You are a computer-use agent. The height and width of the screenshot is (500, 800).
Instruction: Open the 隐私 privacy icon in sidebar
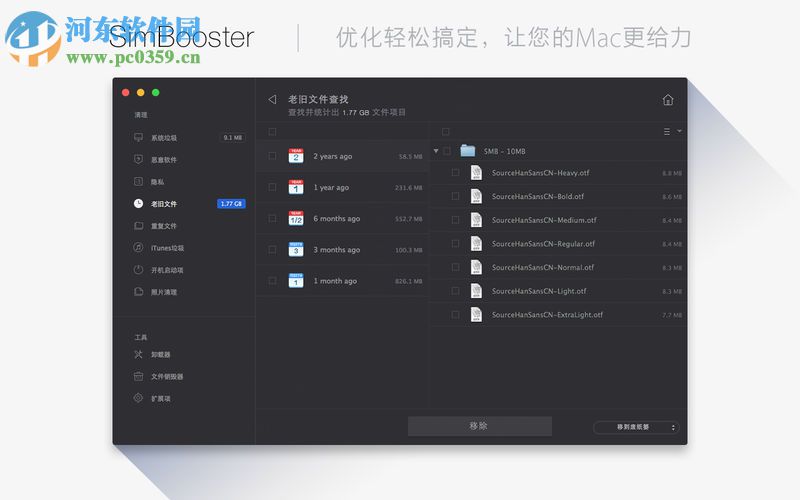click(138, 181)
